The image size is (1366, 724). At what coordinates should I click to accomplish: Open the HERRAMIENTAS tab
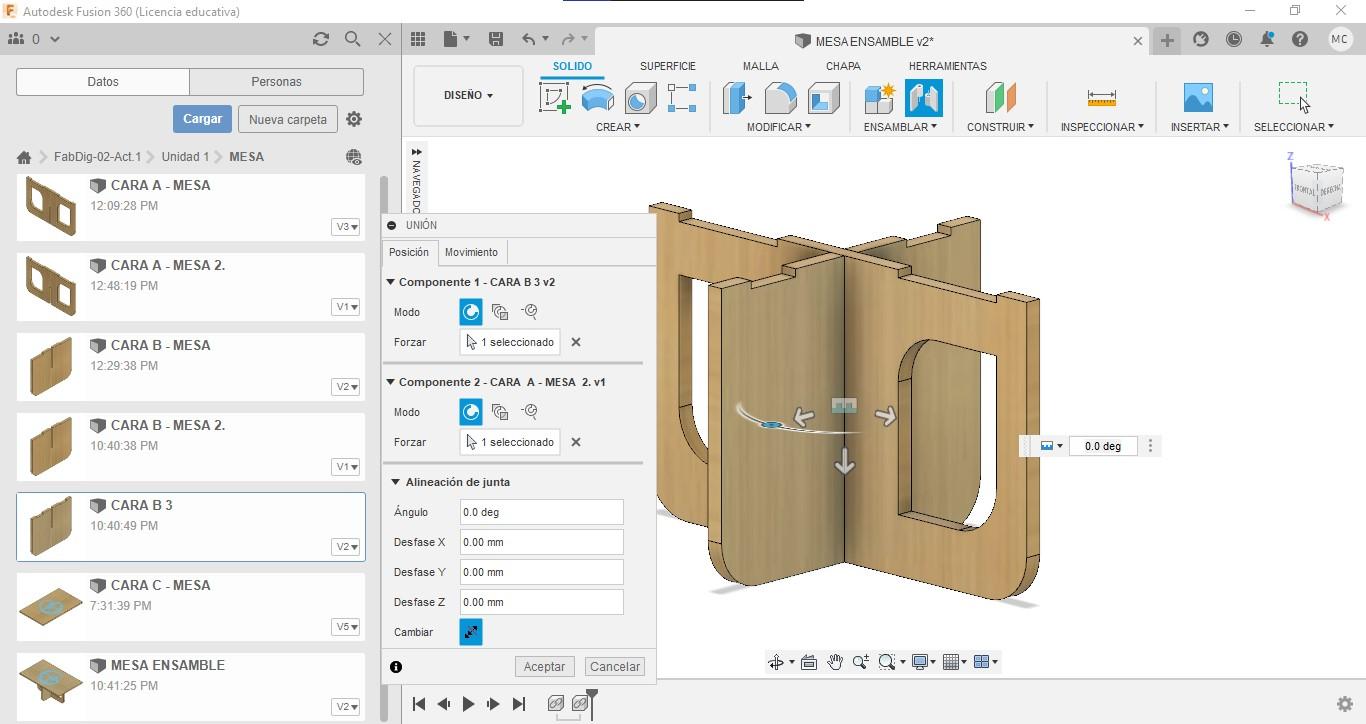pos(948,66)
